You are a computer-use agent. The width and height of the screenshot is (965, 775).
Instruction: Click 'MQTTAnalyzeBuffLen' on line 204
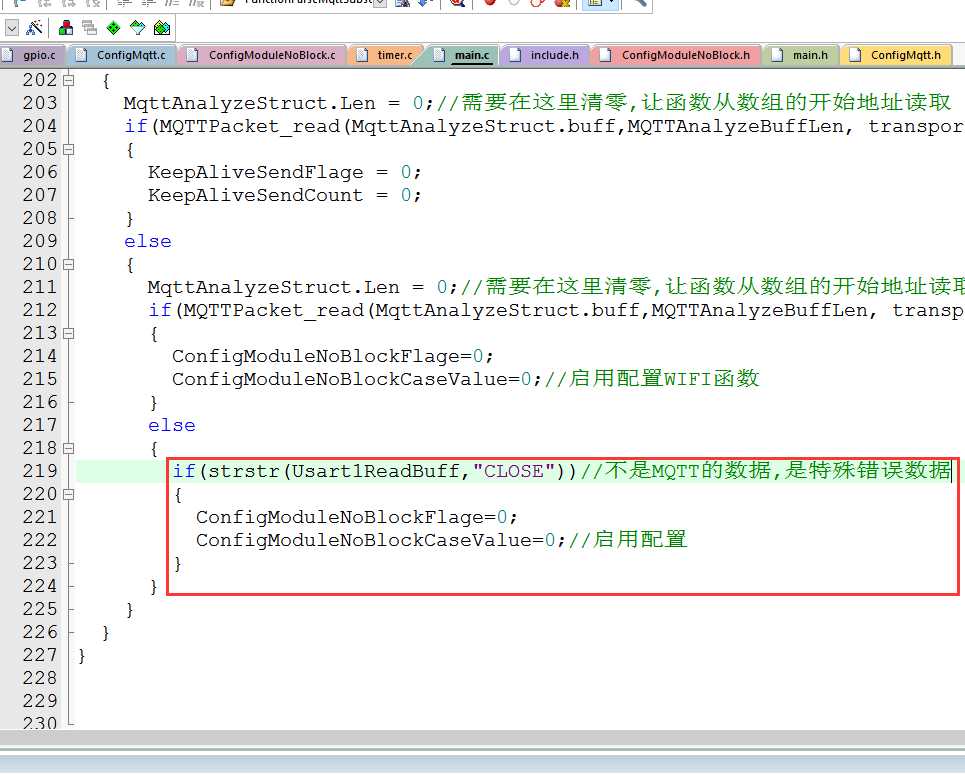(735, 126)
